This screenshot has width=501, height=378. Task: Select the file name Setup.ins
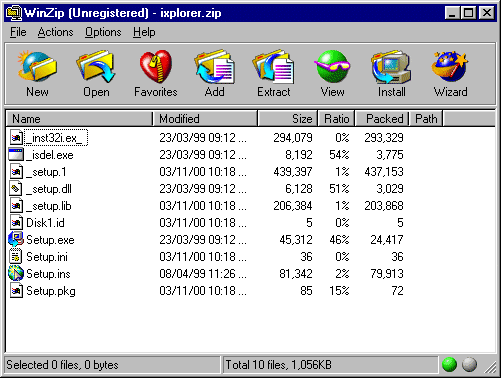point(48,274)
